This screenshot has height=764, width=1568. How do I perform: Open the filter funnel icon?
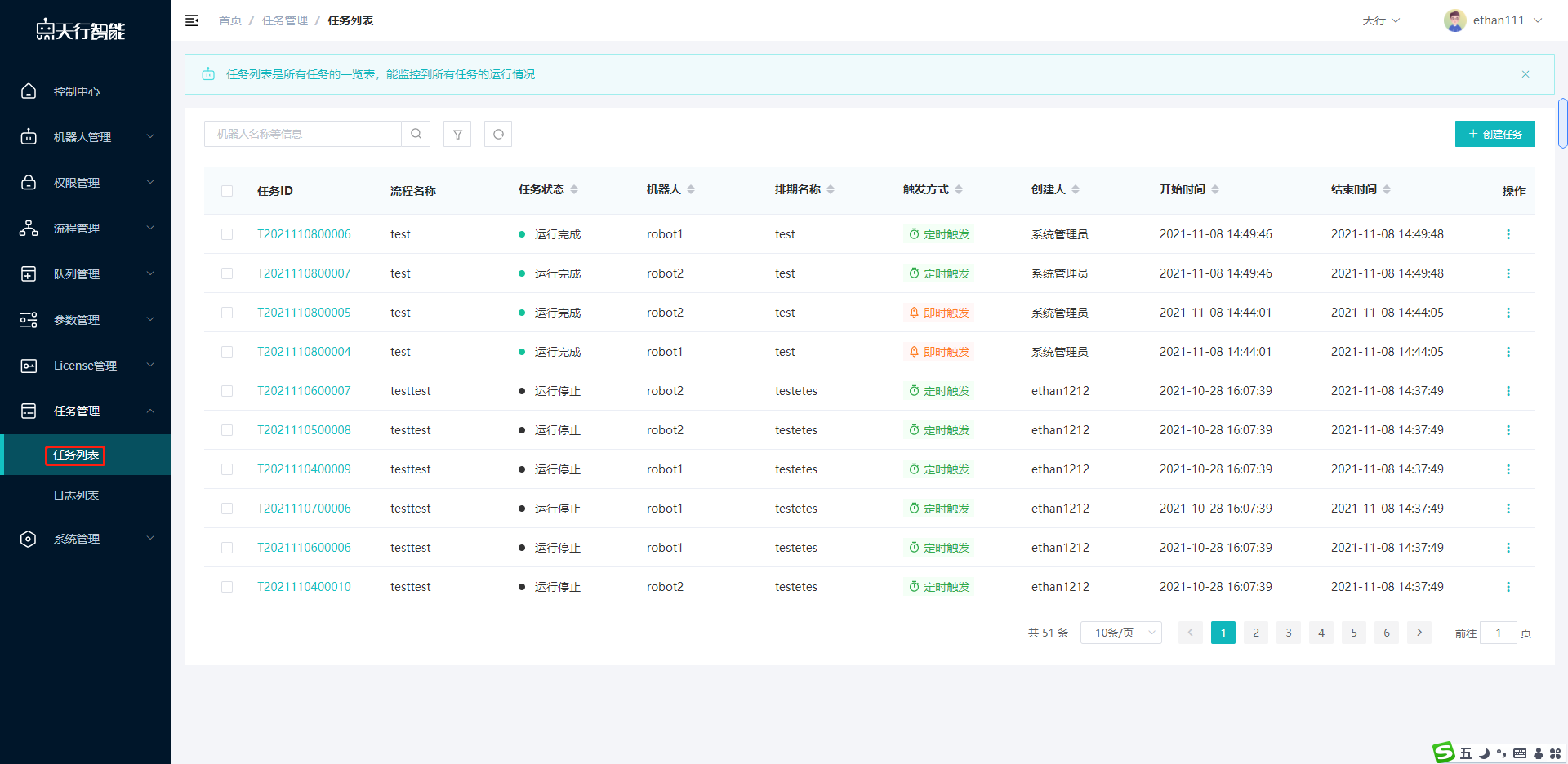click(457, 134)
